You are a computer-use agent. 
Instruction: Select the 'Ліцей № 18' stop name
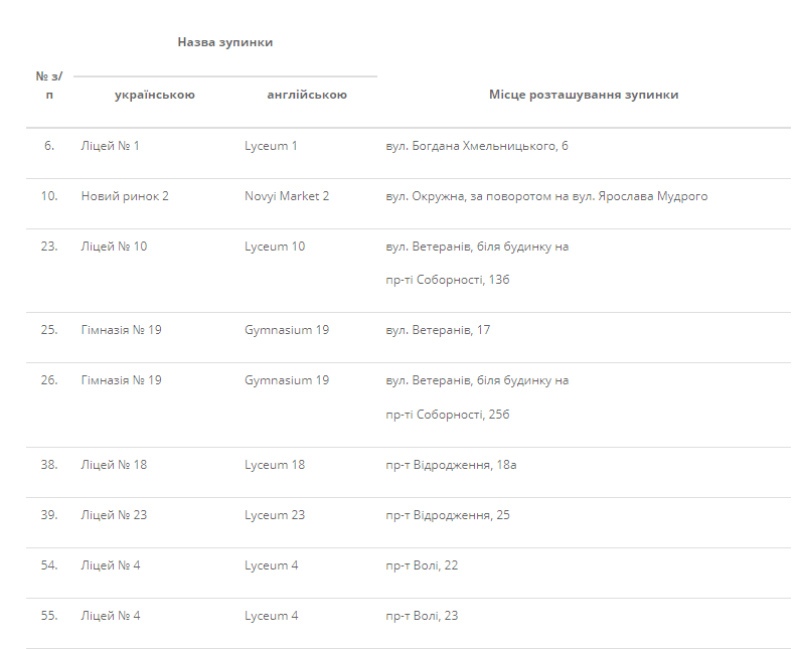[113, 464]
